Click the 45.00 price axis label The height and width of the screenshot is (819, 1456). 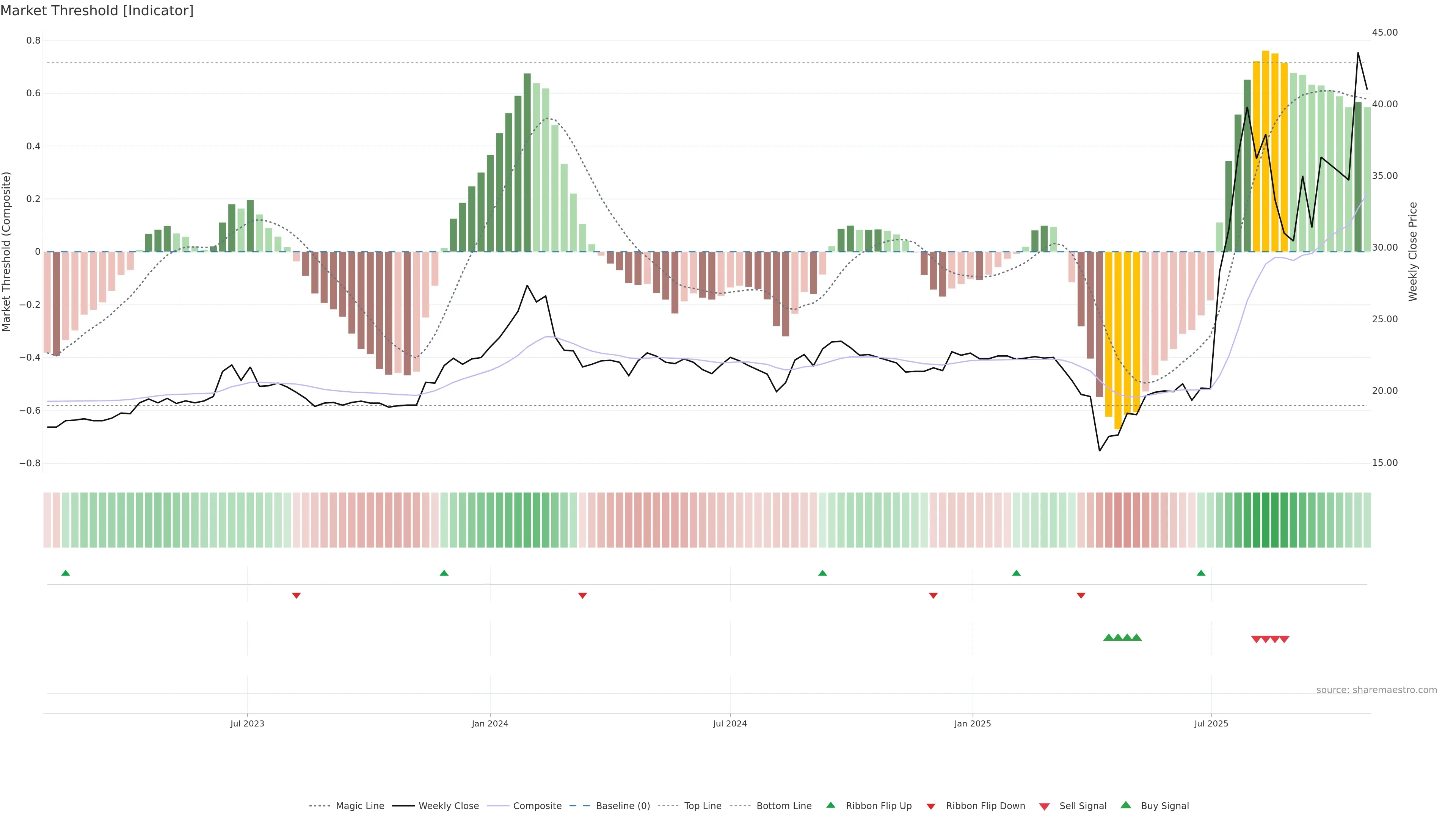point(1384,32)
